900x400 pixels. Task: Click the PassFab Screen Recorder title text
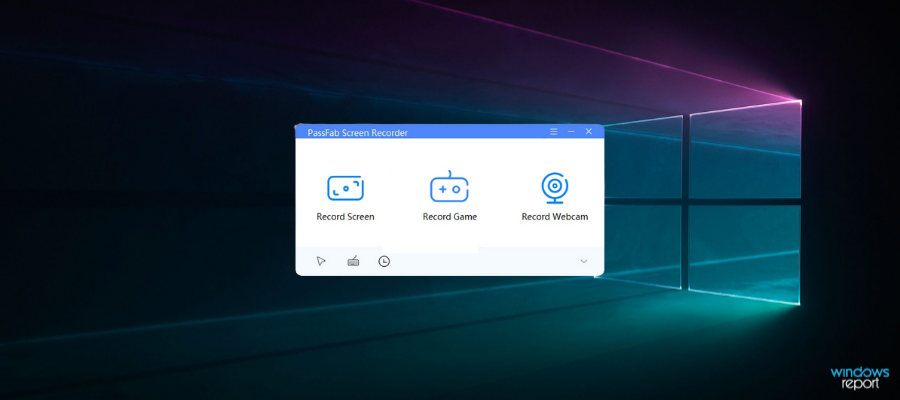(358, 133)
